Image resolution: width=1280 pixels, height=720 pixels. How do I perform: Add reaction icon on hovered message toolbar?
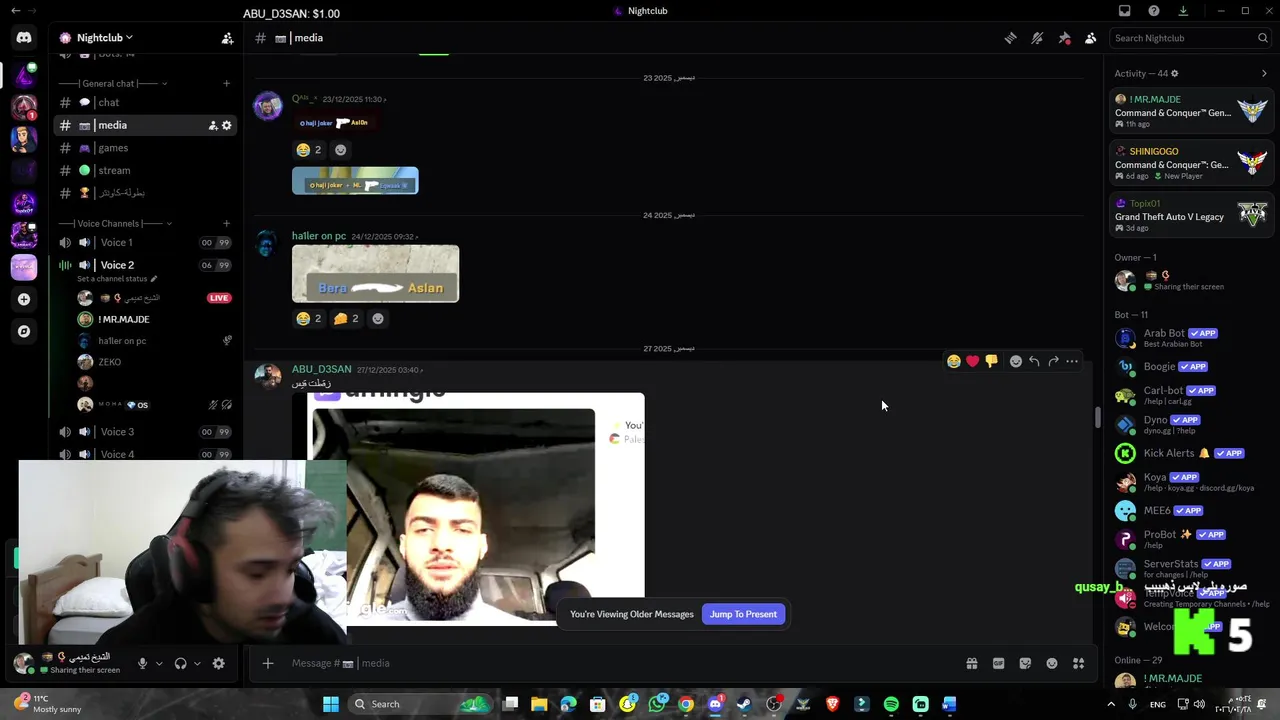[x=1015, y=361]
